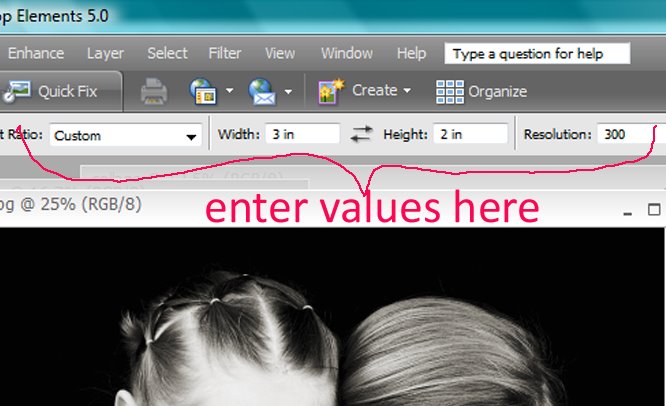Click the photo globe web gallery icon
This screenshot has width=666, height=406.
click(203, 91)
